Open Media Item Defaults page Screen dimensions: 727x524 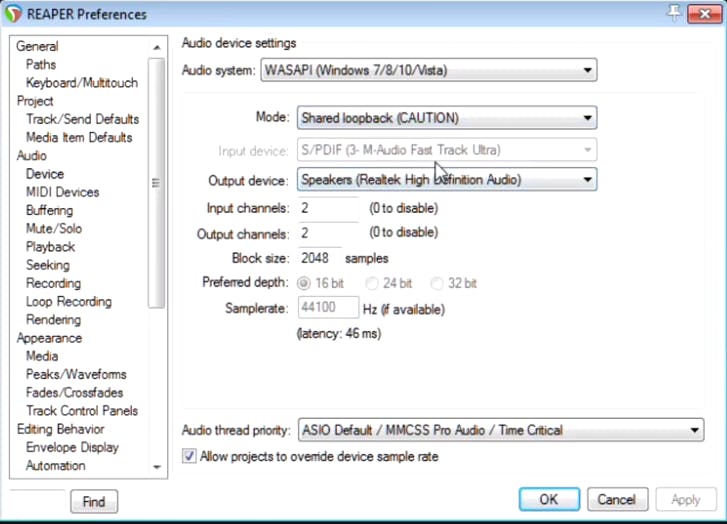pyautogui.click(x=79, y=138)
